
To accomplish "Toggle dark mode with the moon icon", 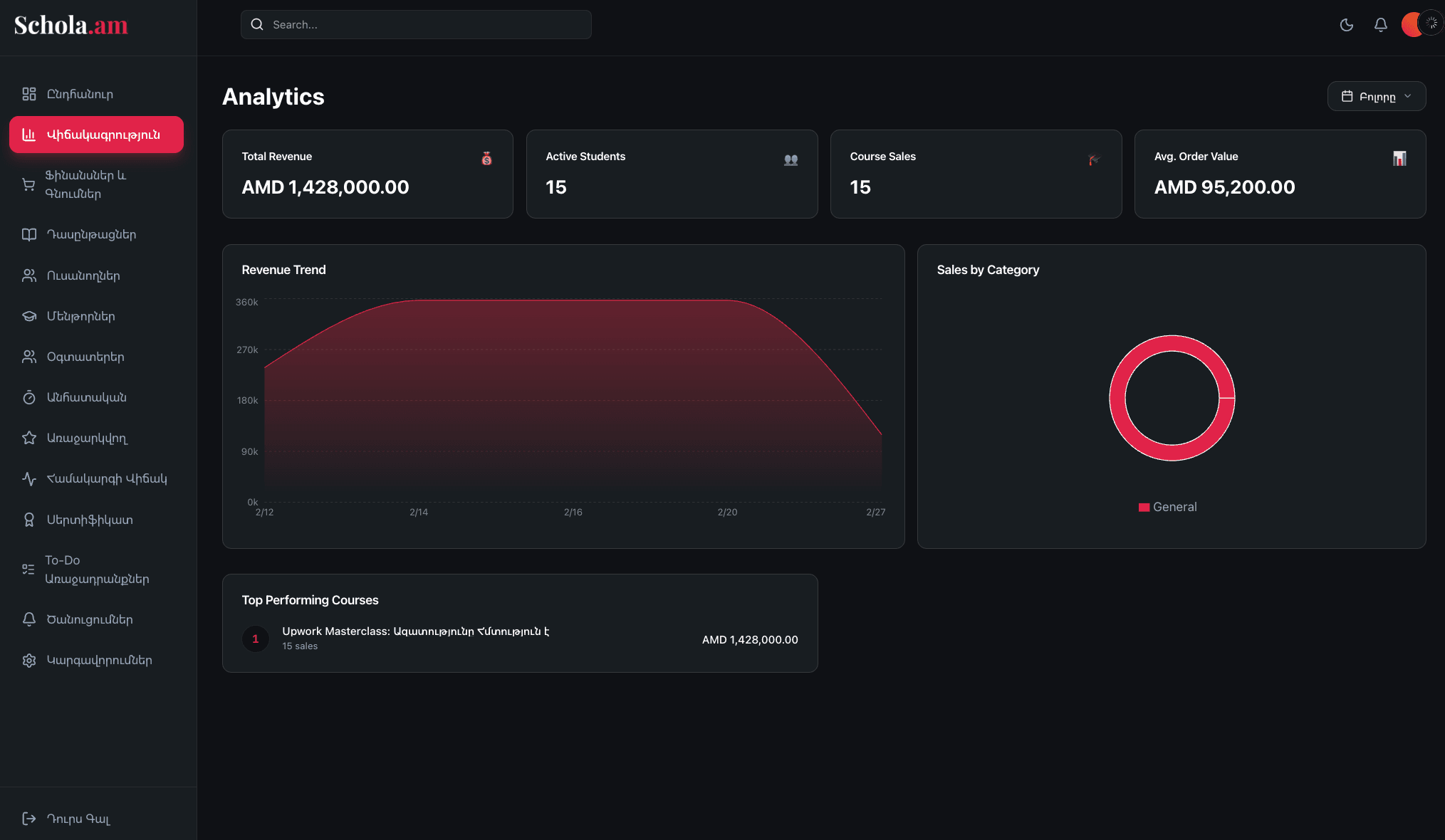I will coord(1346,23).
